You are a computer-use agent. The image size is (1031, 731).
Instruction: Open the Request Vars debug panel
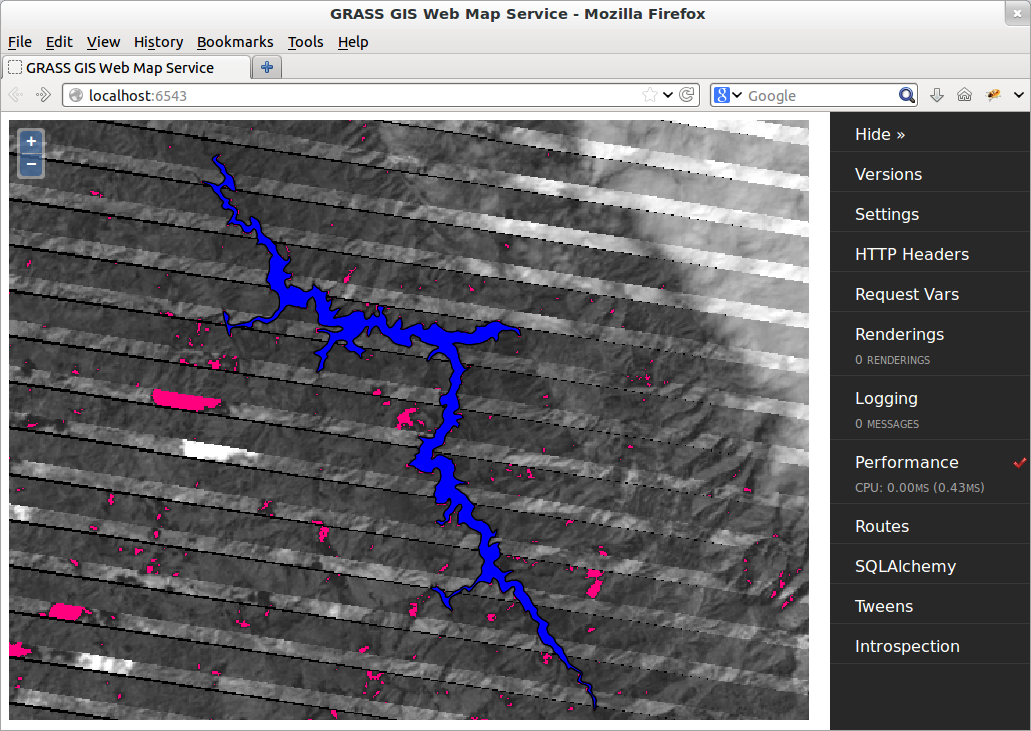coord(907,293)
